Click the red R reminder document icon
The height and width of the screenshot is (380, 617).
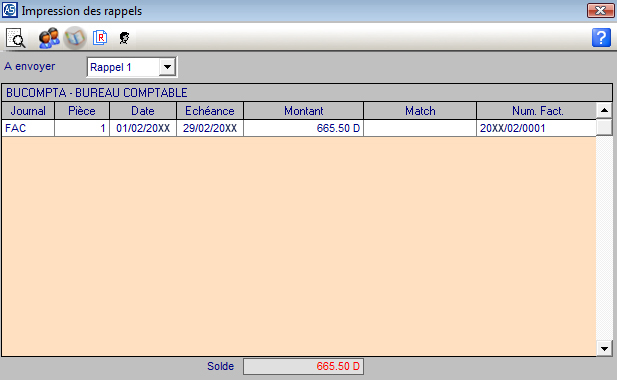(100, 38)
